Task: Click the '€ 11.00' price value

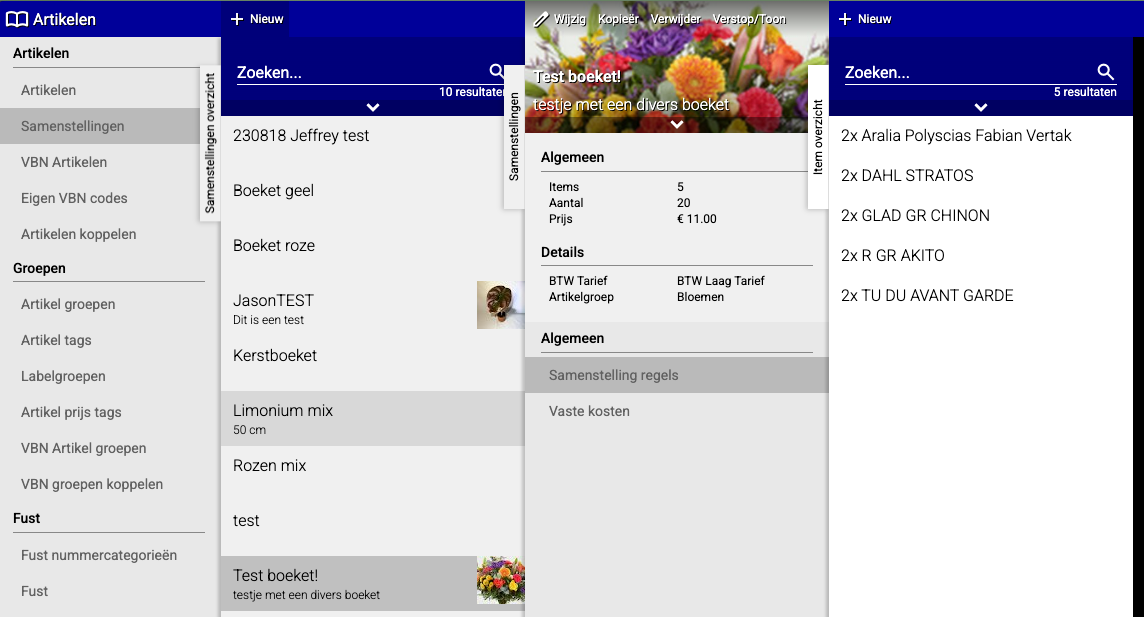Action: 697,219
